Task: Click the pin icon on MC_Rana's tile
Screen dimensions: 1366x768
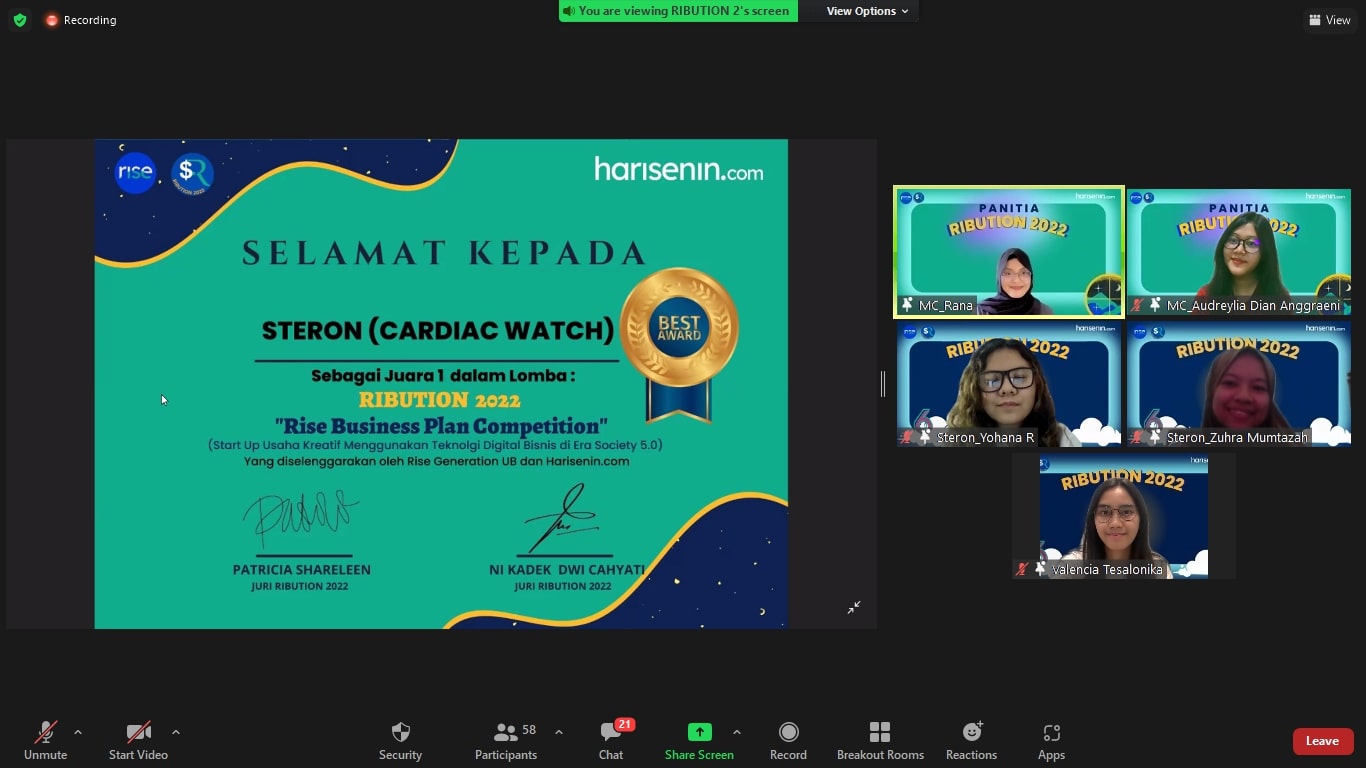Action: tap(908, 305)
